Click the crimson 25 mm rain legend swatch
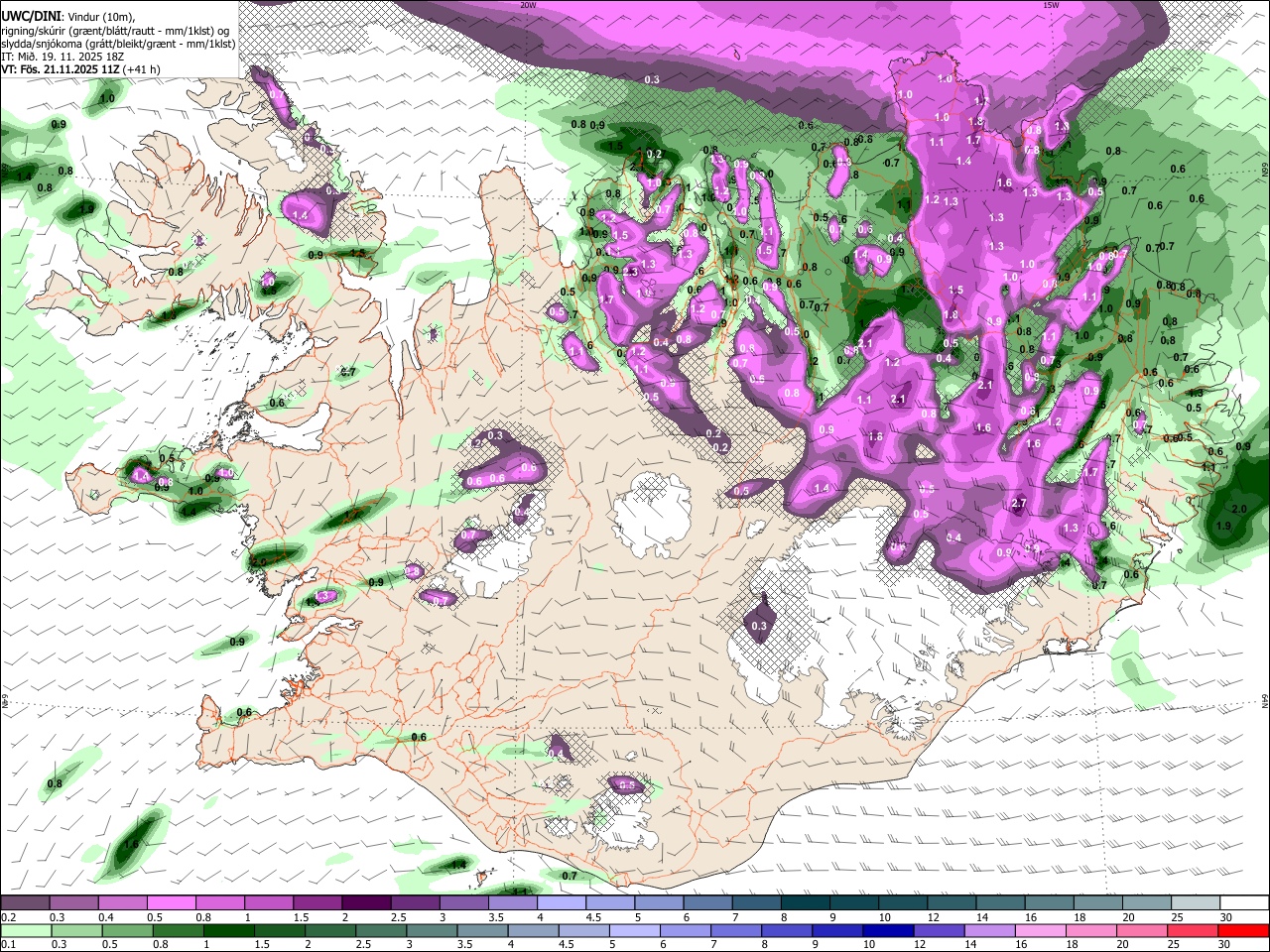Viewport: 1270px width, 952px height. 1193,930
